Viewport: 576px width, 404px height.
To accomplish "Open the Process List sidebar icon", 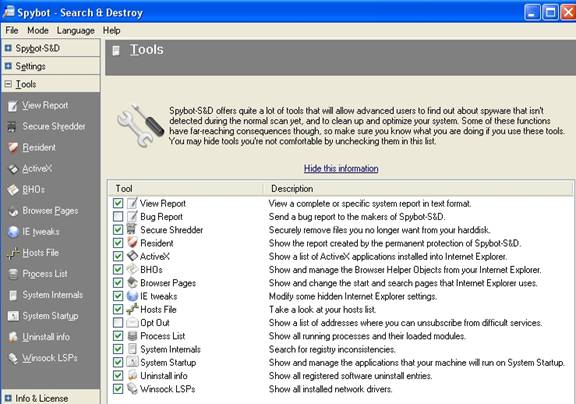I will (13, 274).
